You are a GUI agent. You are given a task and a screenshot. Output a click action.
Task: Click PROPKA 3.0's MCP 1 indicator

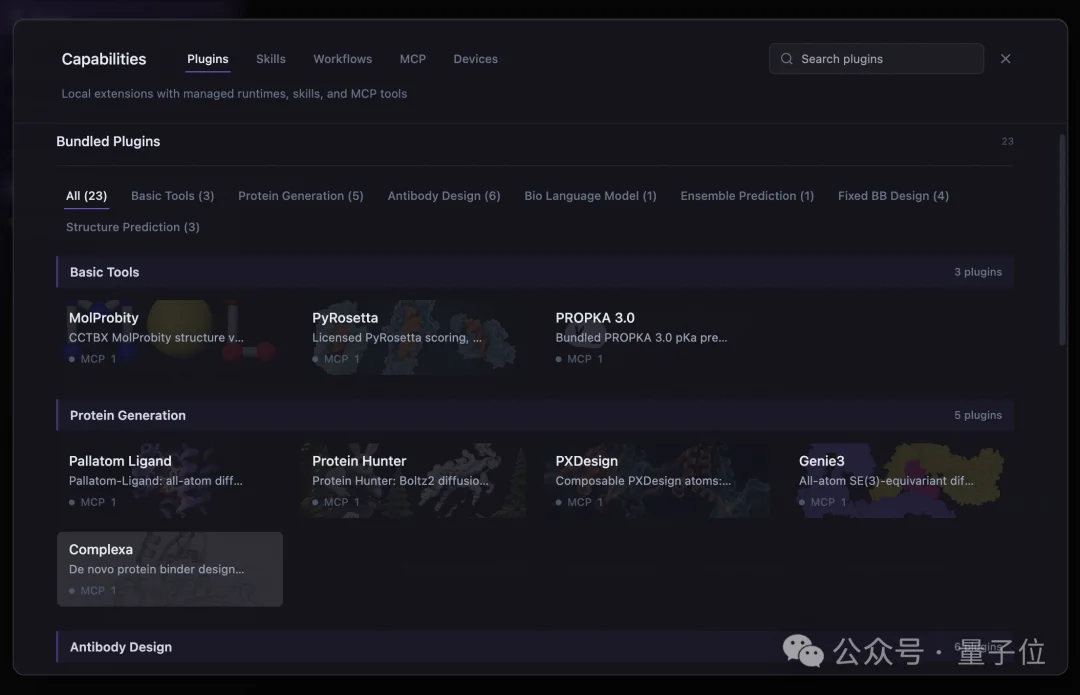pyautogui.click(x=579, y=359)
